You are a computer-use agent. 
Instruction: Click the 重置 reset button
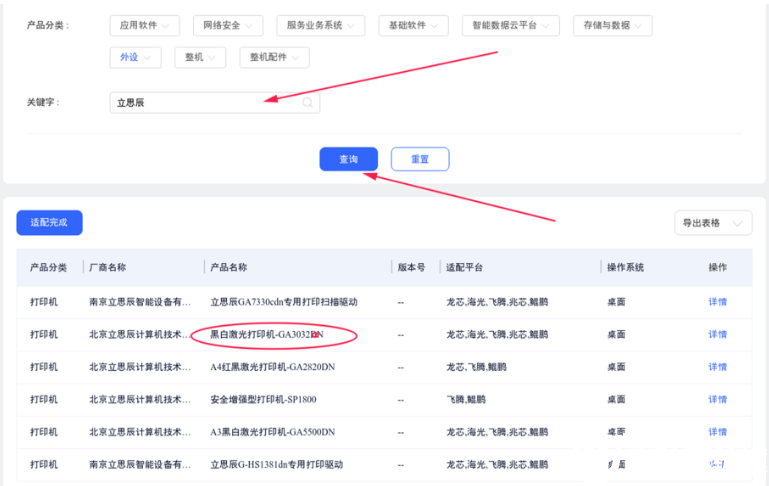[420, 159]
